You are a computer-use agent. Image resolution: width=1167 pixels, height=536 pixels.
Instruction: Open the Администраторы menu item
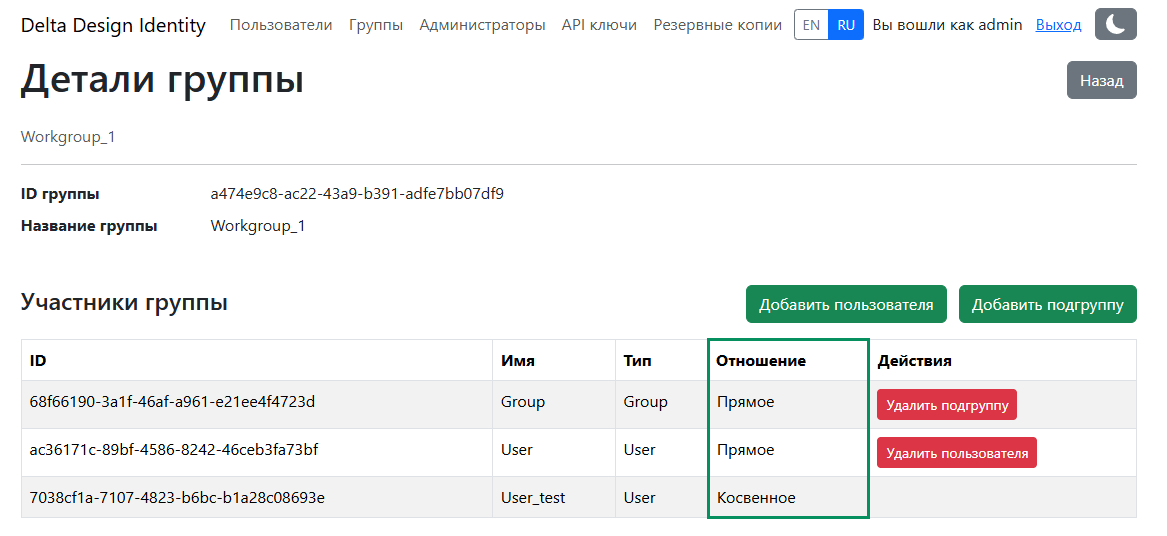(x=482, y=25)
